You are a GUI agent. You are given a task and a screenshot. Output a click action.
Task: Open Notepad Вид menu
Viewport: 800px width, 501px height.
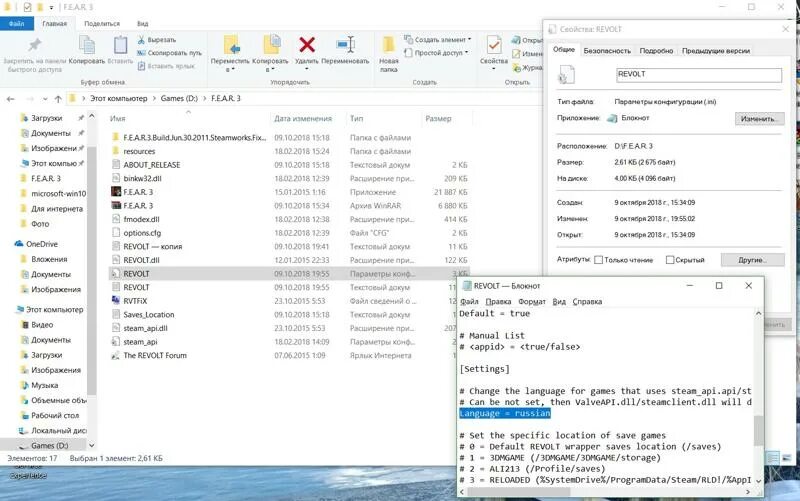(559, 302)
